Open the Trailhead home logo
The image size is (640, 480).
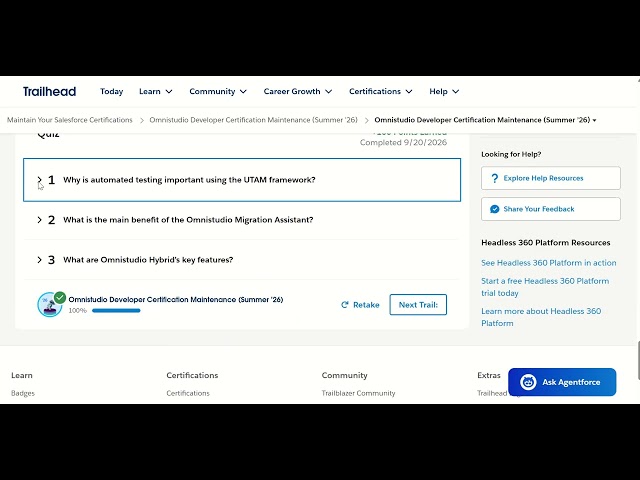49,91
